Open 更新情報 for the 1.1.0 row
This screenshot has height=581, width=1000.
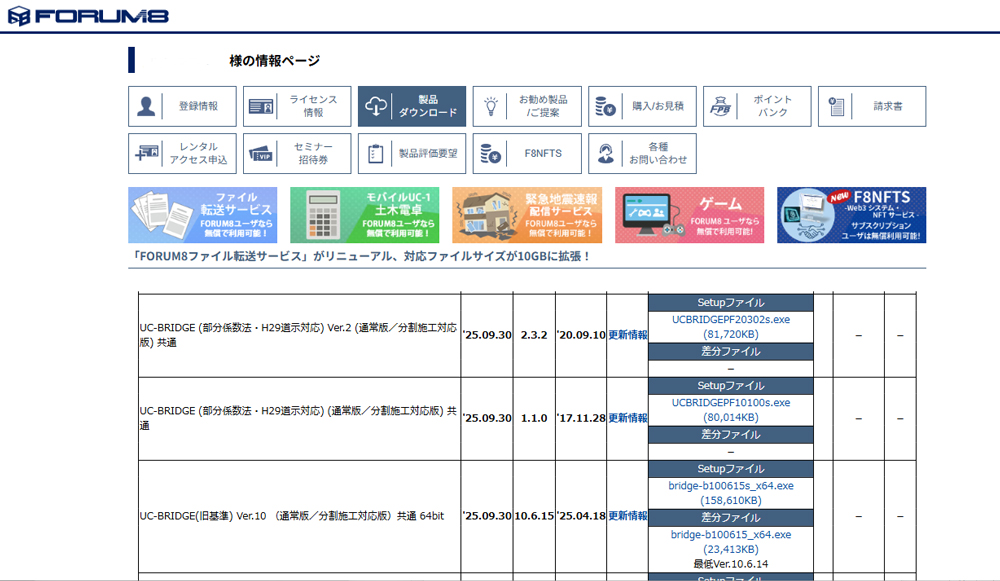coord(628,418)
